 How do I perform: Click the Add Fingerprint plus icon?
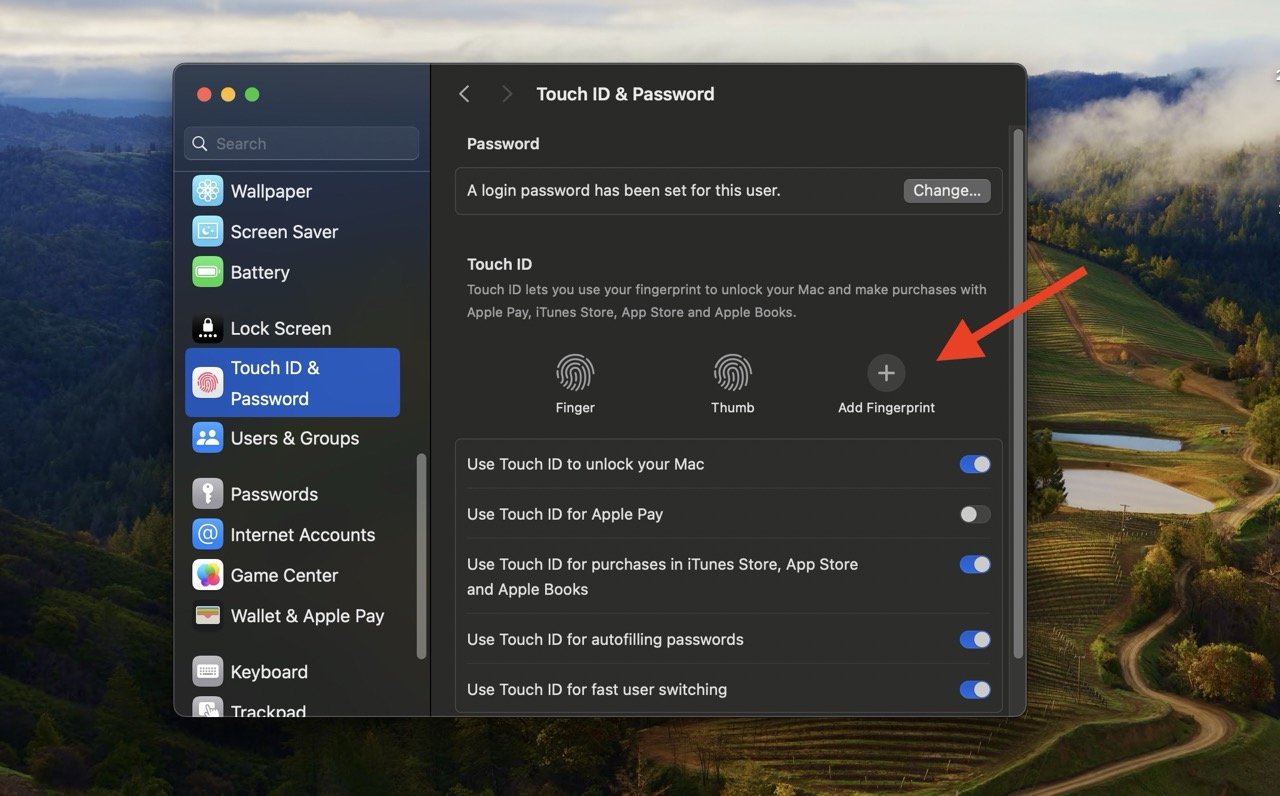click(886, 374)
